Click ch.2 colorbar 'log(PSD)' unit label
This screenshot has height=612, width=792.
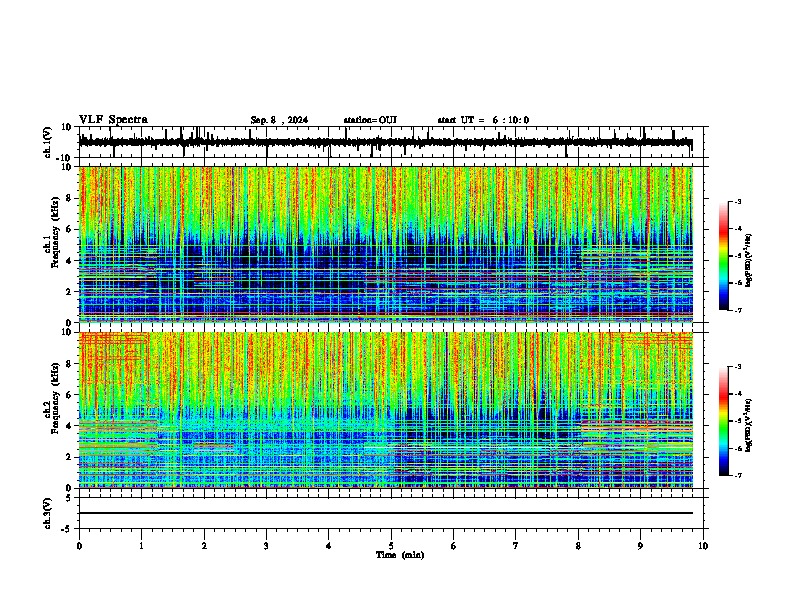pyautogui.click(x=749, y=425)
